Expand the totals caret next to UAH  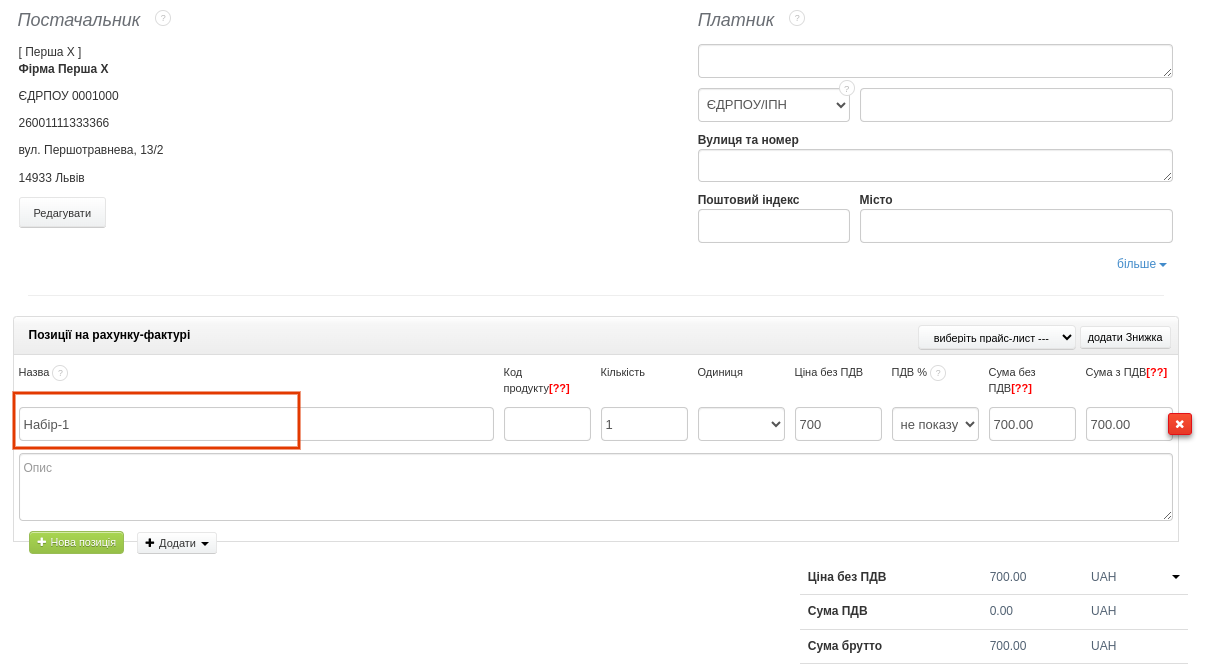pyautogui.click(x=1175, y=577)
